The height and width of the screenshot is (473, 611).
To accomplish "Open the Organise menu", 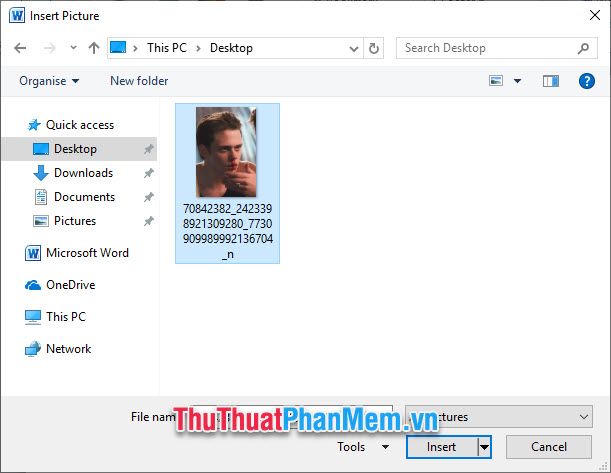I will pos(48,81).
